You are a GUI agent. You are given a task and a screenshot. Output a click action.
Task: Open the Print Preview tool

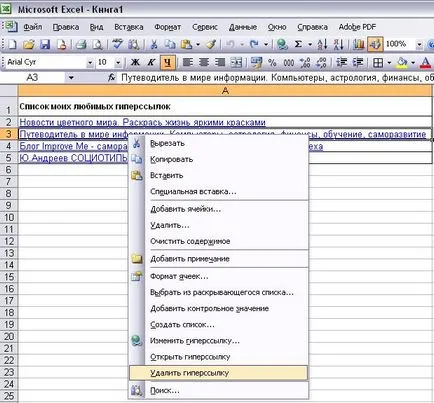97,44
